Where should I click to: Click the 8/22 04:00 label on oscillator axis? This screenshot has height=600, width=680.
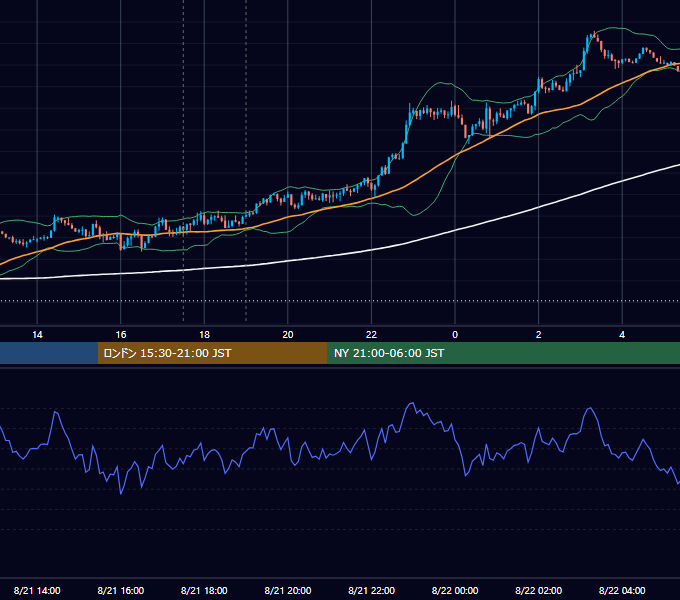point(622,590)
